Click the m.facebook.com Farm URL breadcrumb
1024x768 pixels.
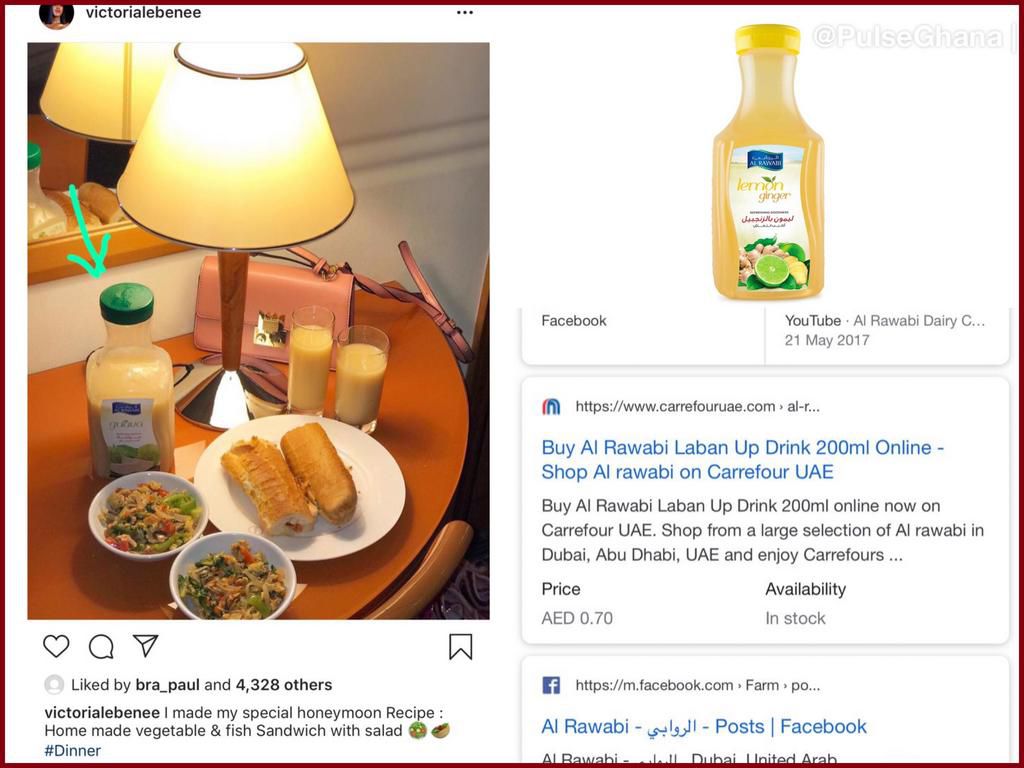tap(697, 685)
